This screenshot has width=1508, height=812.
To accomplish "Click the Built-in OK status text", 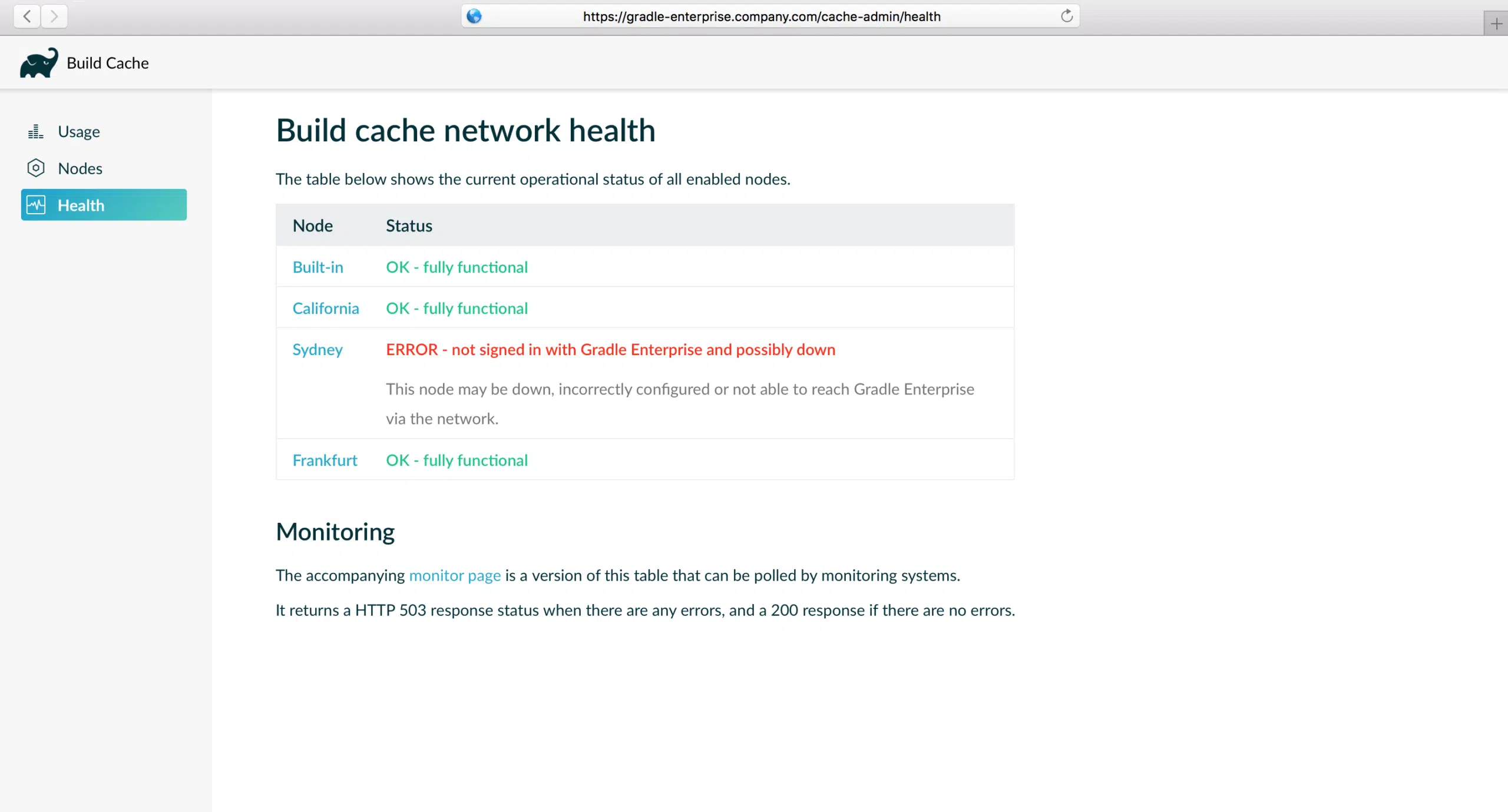I will pyautogui.click(x=457, y=267).
